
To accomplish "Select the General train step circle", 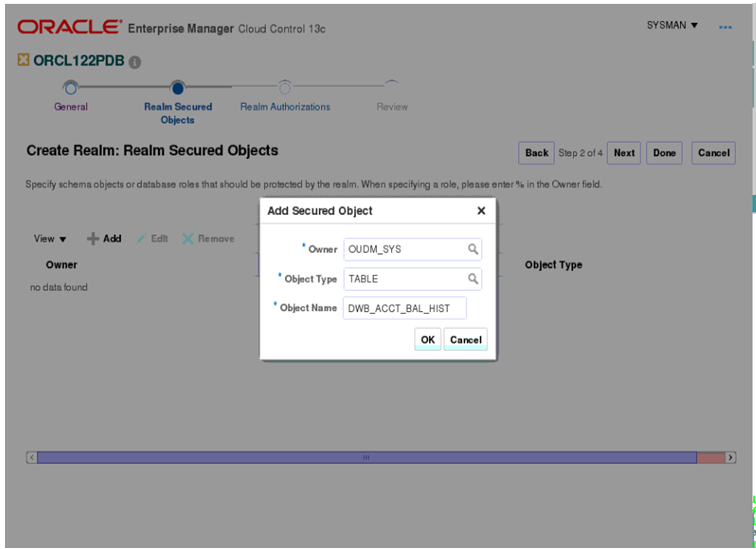I will point(70,88).
